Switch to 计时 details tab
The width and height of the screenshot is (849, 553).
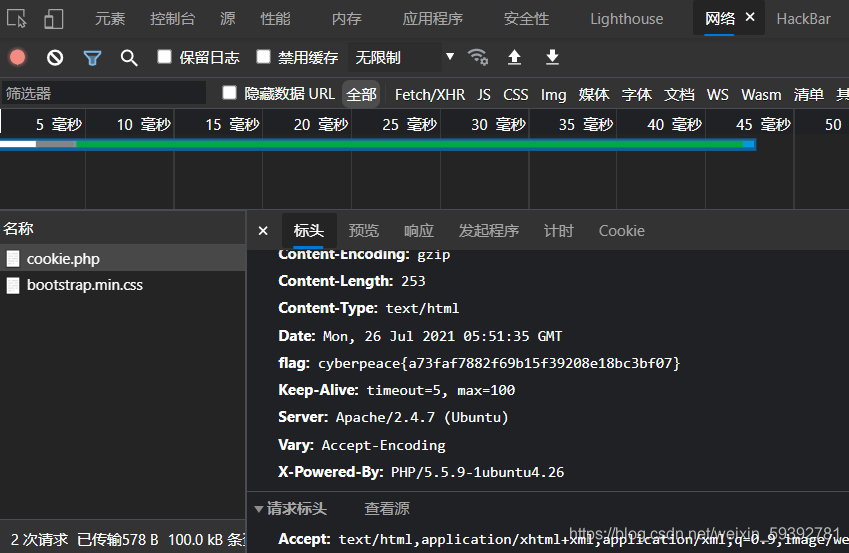(x=558, y=231)
